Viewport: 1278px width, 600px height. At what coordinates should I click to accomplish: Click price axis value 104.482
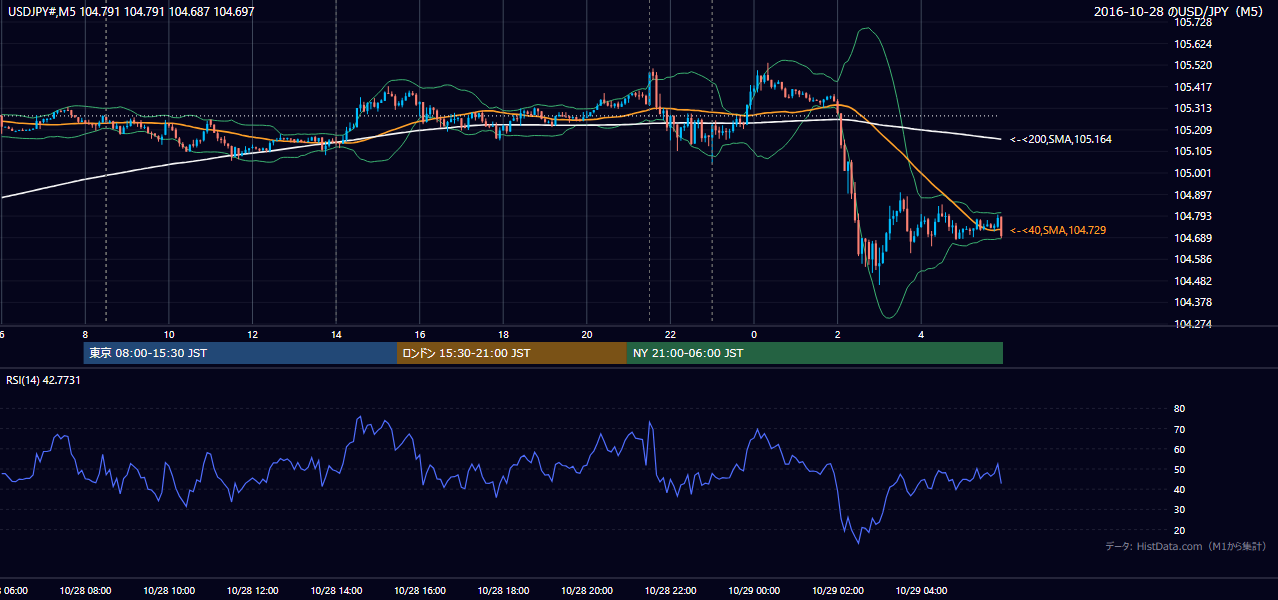(1192, 281)
